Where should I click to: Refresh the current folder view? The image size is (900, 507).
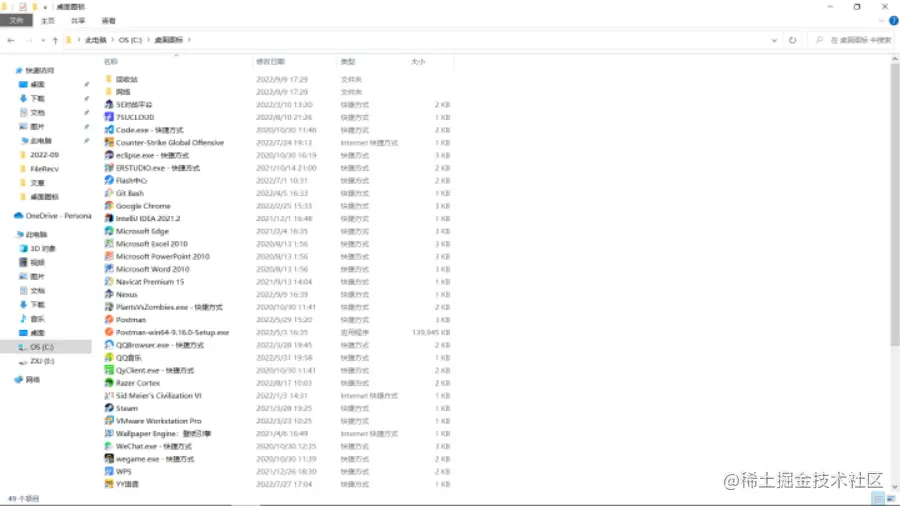point(793,40)
